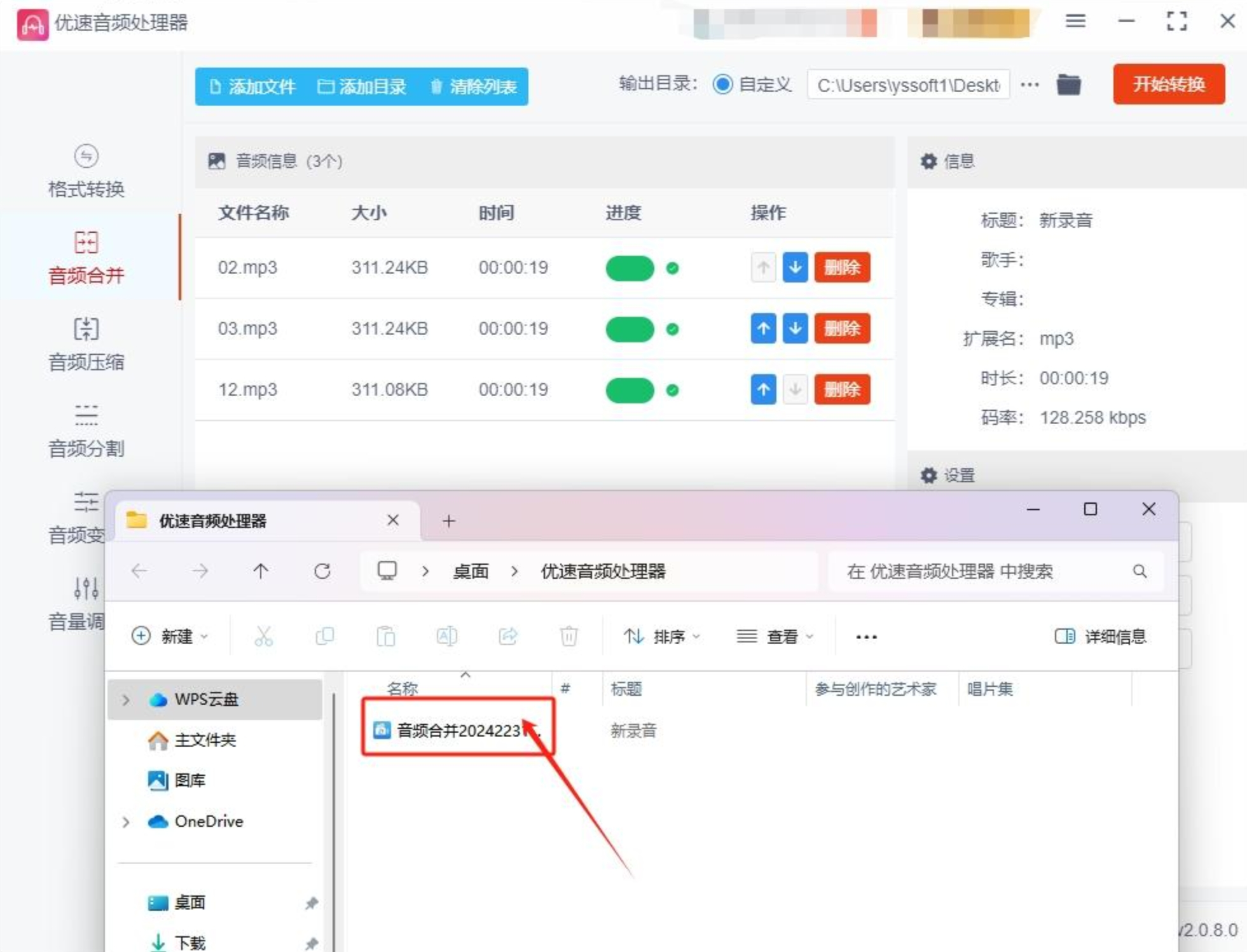Click the Copy icon in Explorer toolbar

324,636
